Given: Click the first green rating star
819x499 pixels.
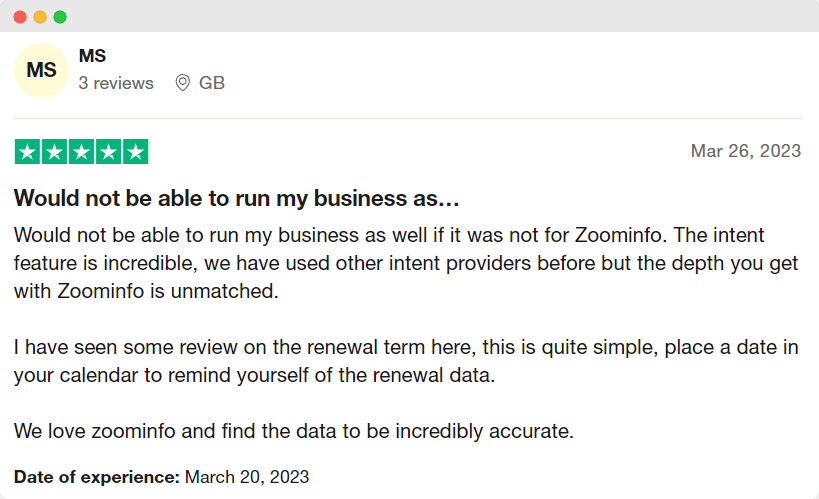Looking at the screenshot, I should coord(27,152).
